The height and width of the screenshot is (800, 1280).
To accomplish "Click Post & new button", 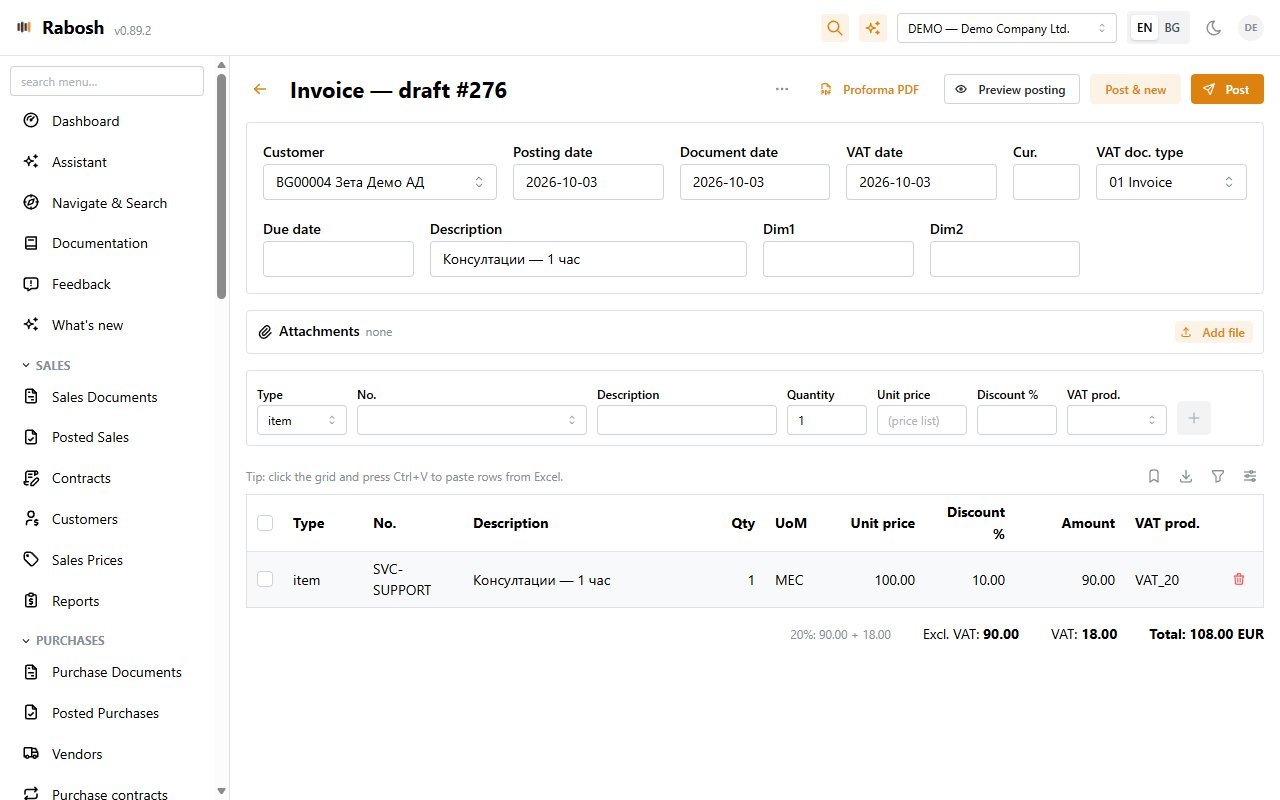I will (1135, 89).
